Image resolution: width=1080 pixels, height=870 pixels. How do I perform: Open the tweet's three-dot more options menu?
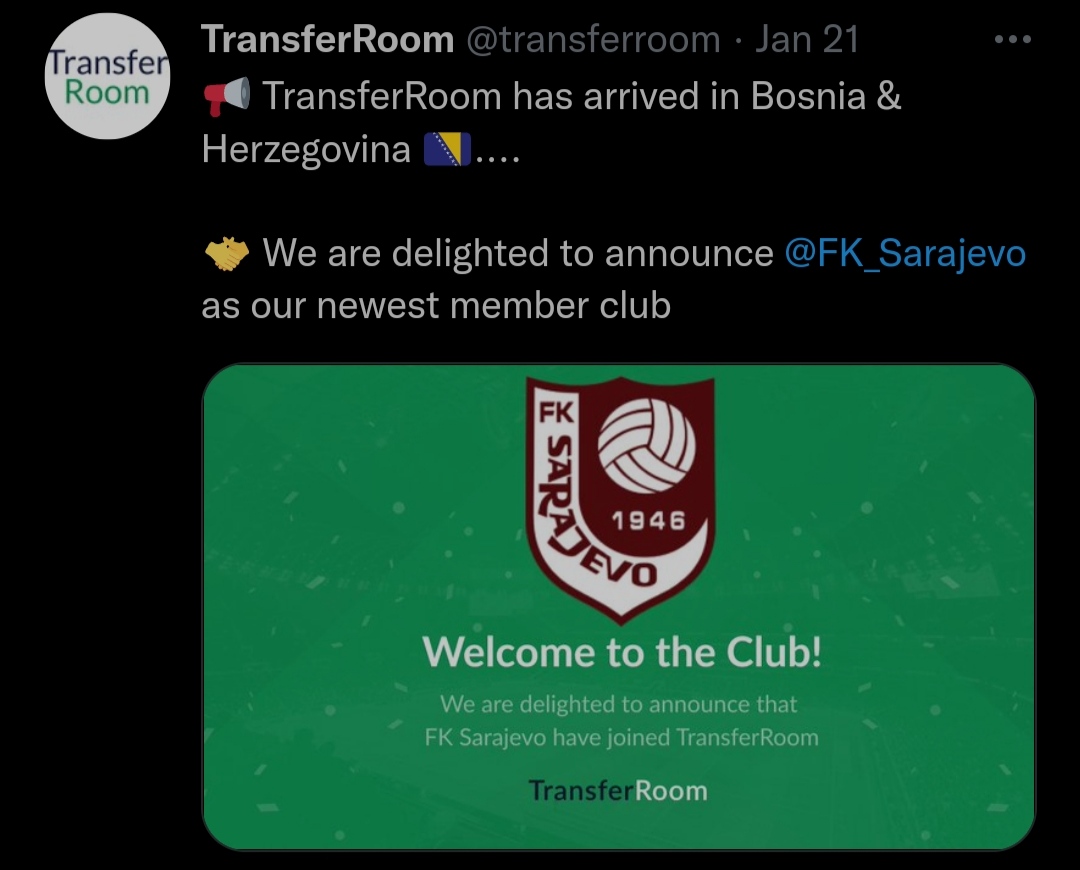coord(1012,39)
